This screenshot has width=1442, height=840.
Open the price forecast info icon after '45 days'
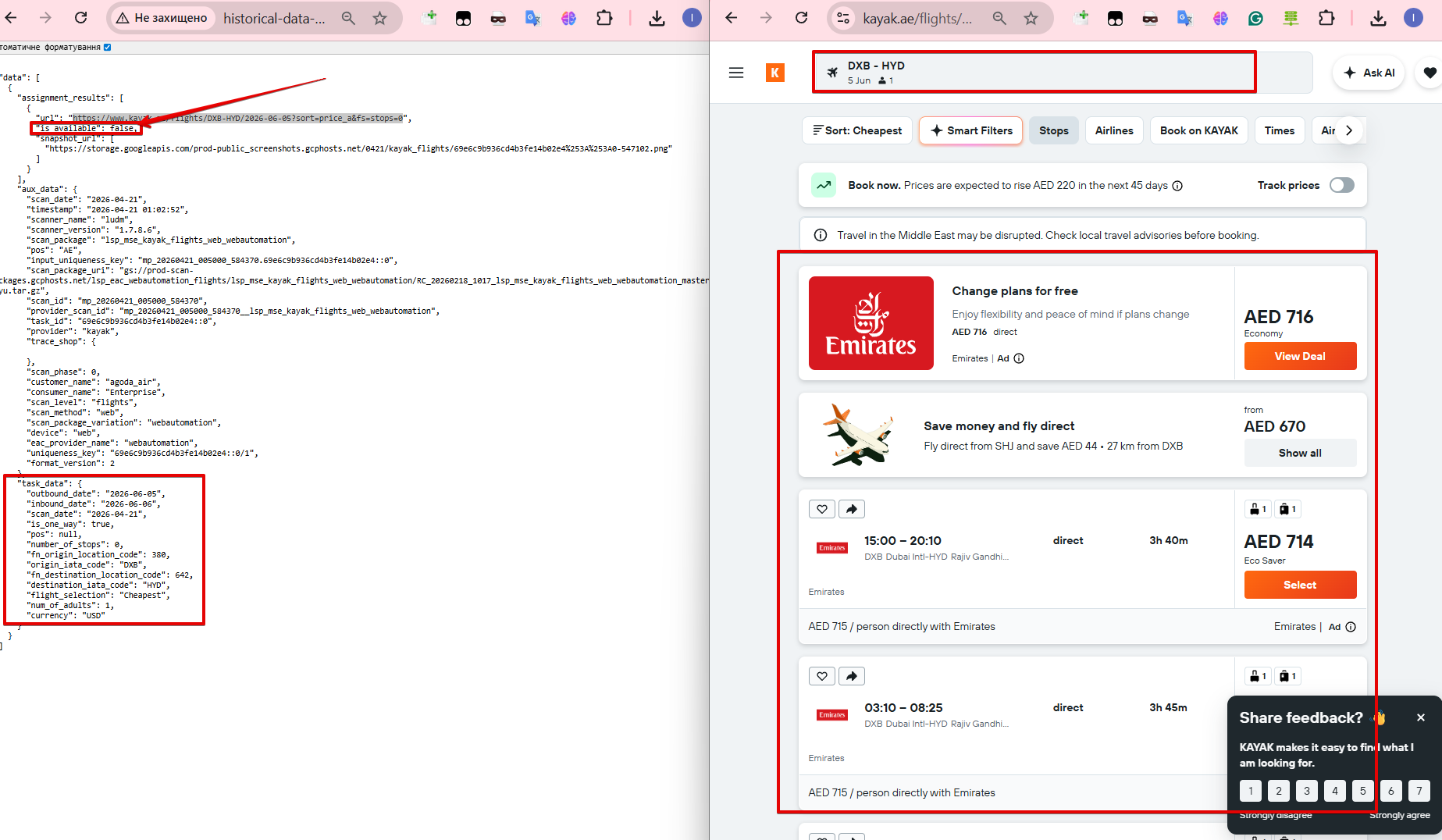click(1177, 186)
